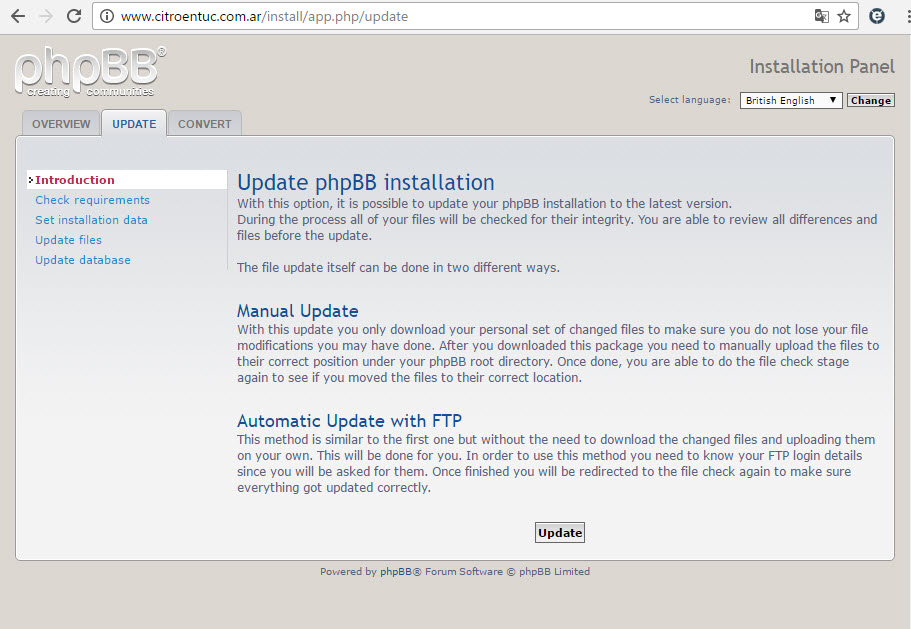The width and height of the screenshot is (911, 629).
Task: Click the translate page icon
Action: coord(821,16)
